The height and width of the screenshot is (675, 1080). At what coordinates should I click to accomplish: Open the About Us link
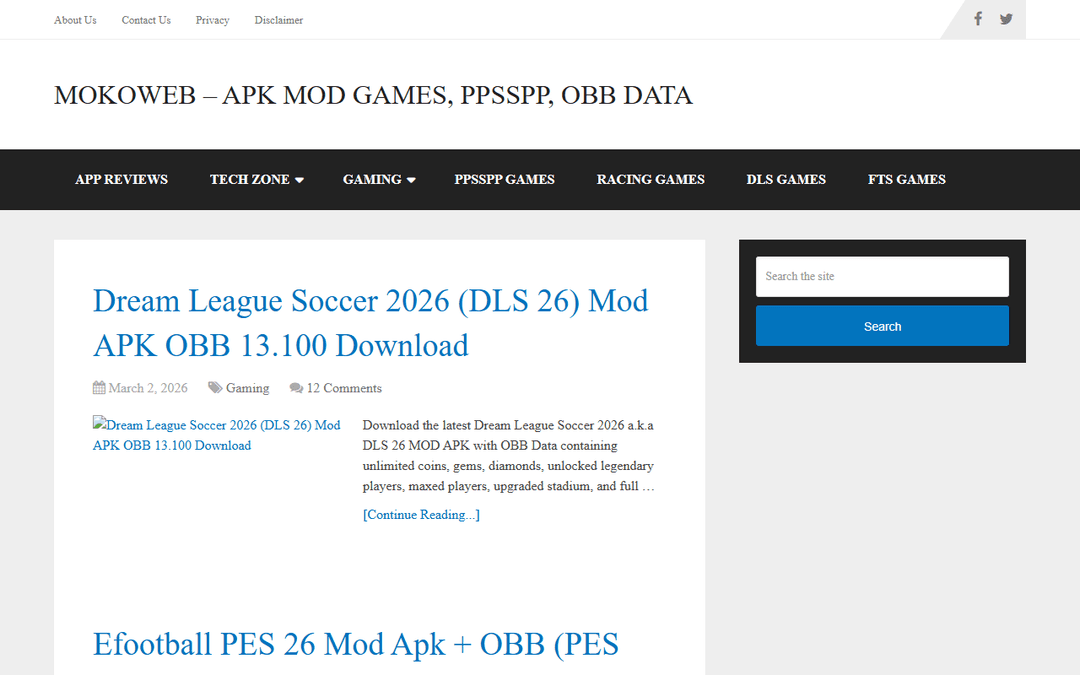[x=75, y=20]
